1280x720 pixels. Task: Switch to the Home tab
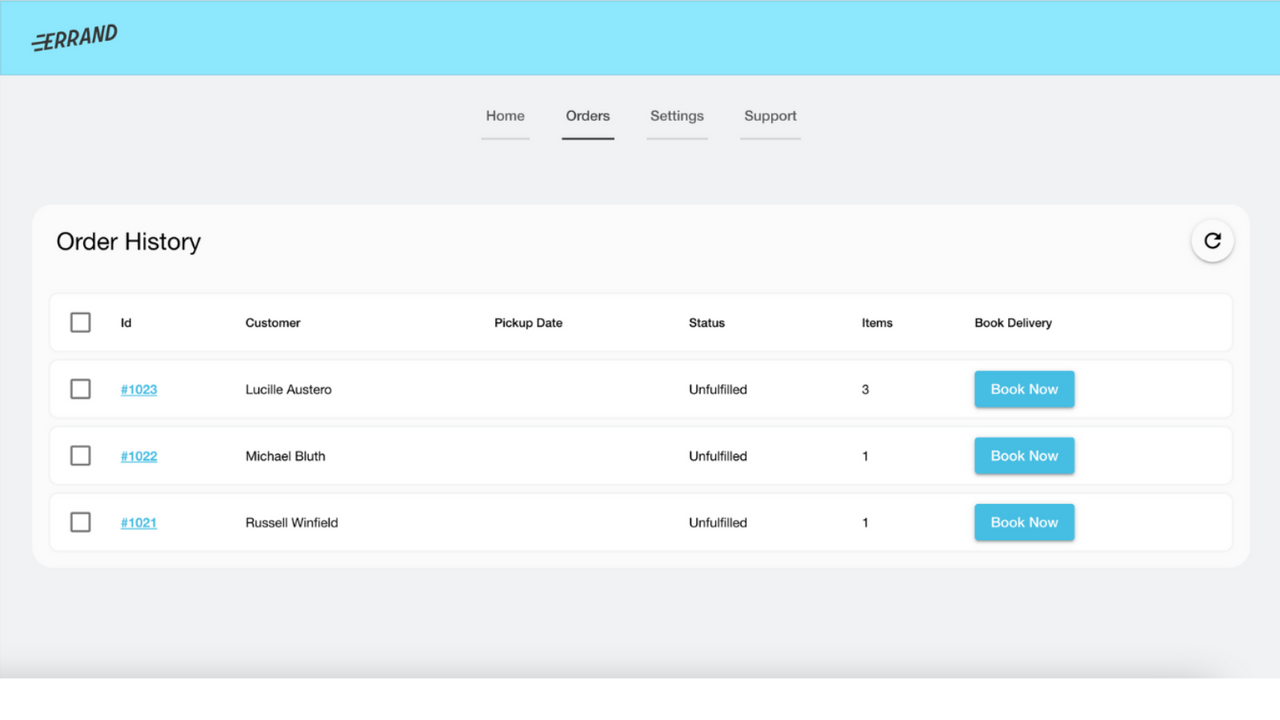click(505, 116)
